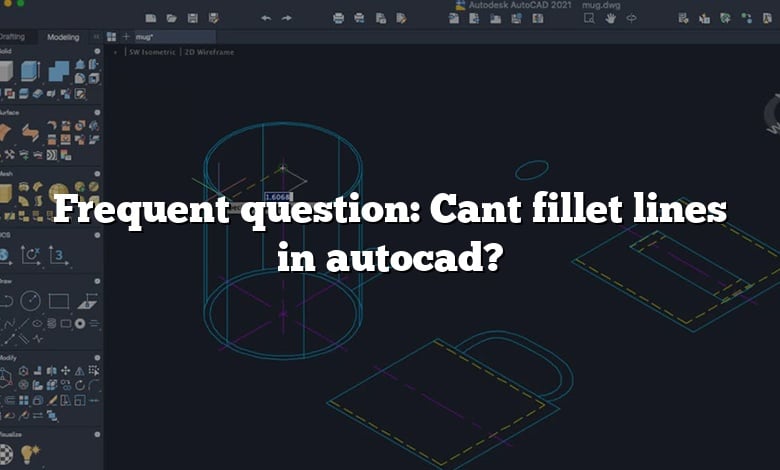Select the Move tool in the Modify panel
The width and height of the screenshot is (780, 470).
(x=66, y=371)
